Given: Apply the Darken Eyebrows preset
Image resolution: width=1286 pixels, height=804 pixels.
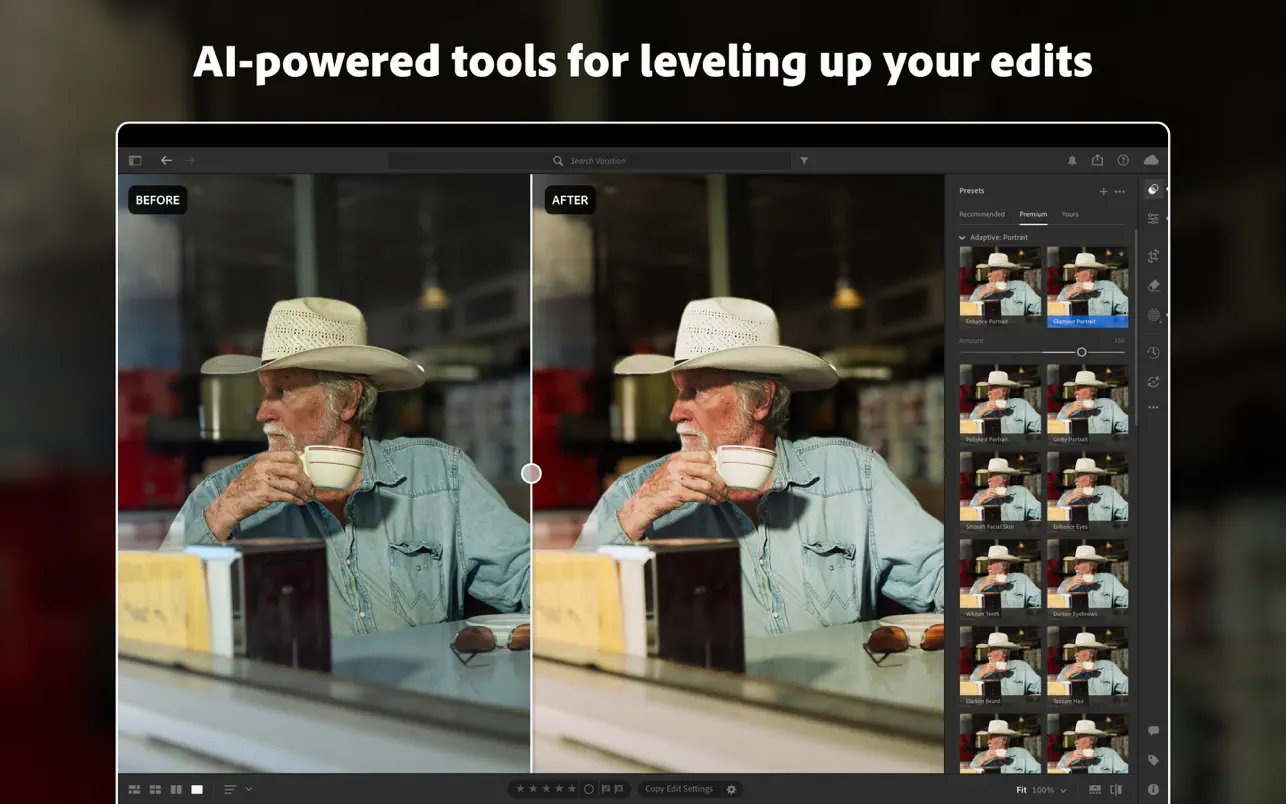Looking at the screenshot, I should (1087, 579).
